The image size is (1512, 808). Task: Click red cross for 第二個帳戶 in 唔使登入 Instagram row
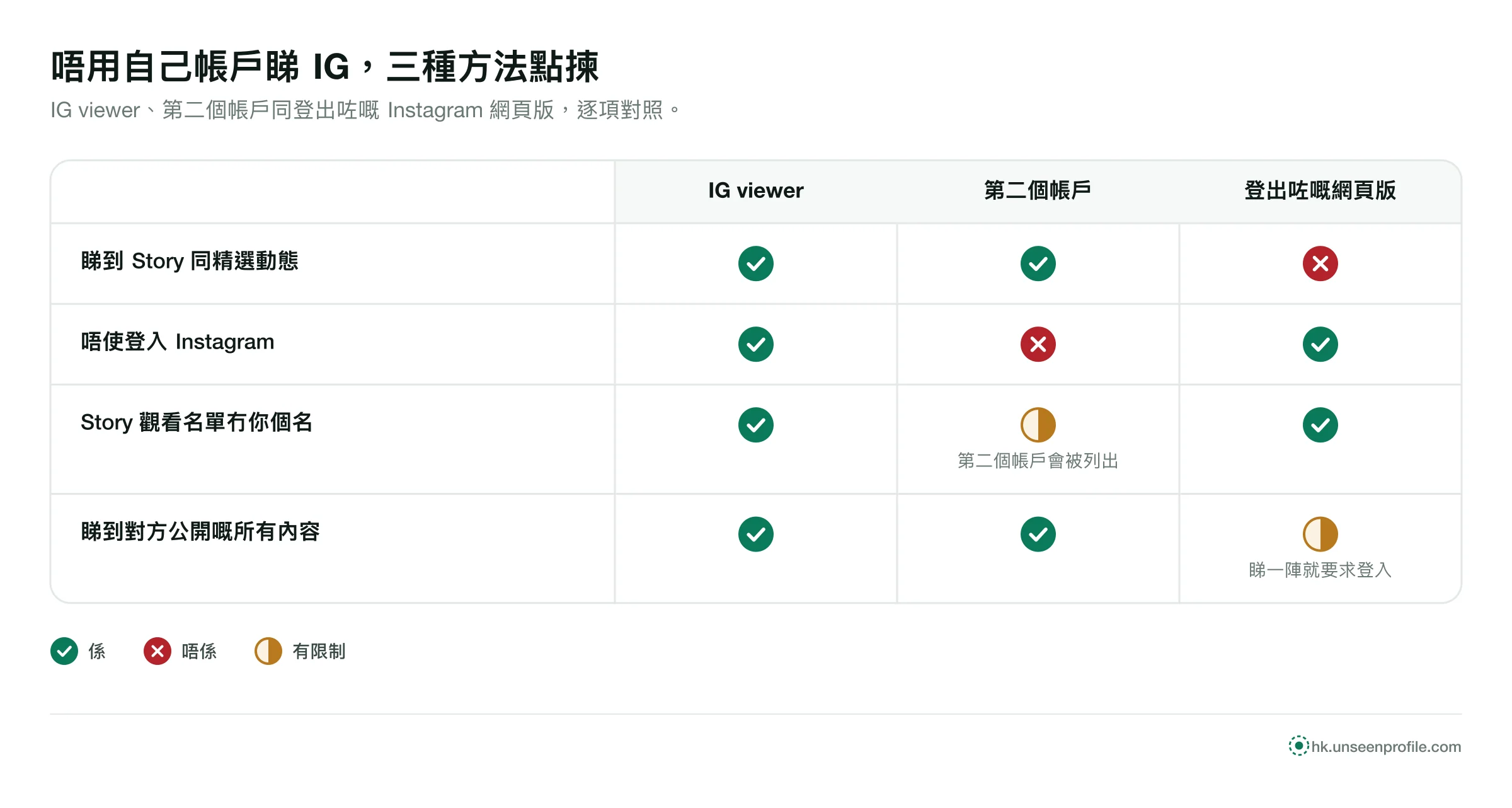tap(1038, 344)
